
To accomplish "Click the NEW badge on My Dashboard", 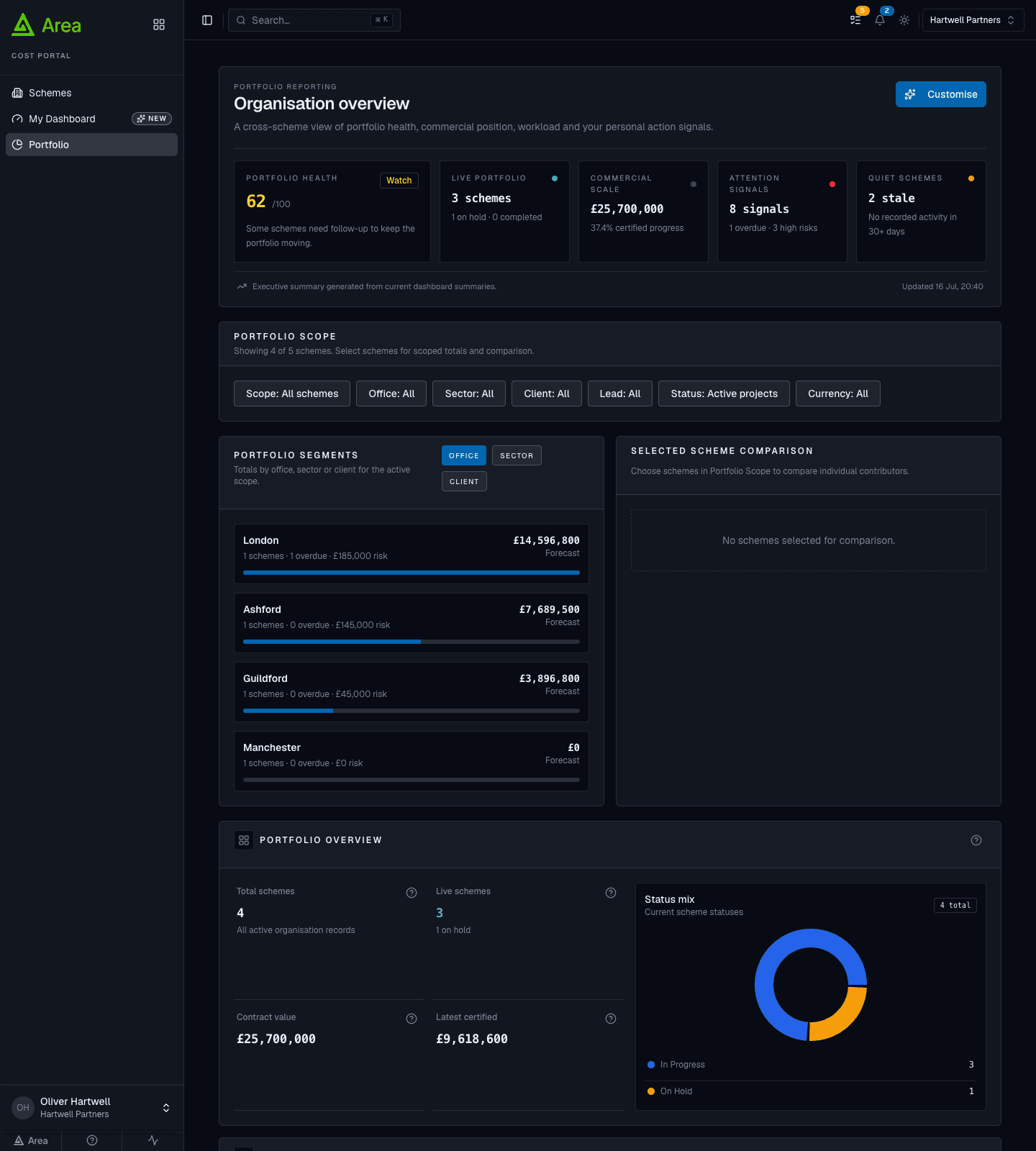I will click(x=152, y=119).
